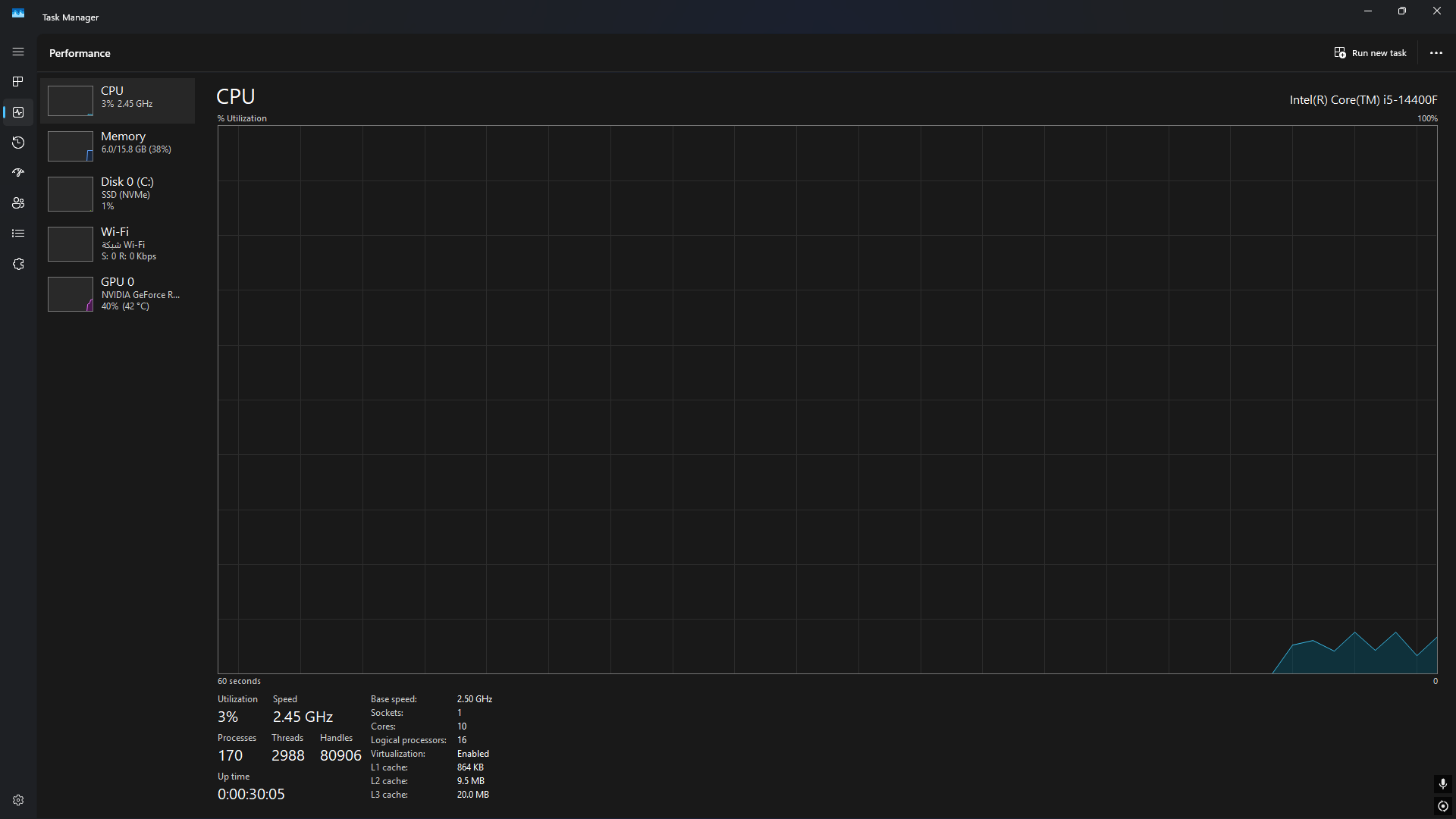The height and width of the screenshot is (819, 1456).
Task: Click the "Sockets:" label
Action: tap(387, 713)
